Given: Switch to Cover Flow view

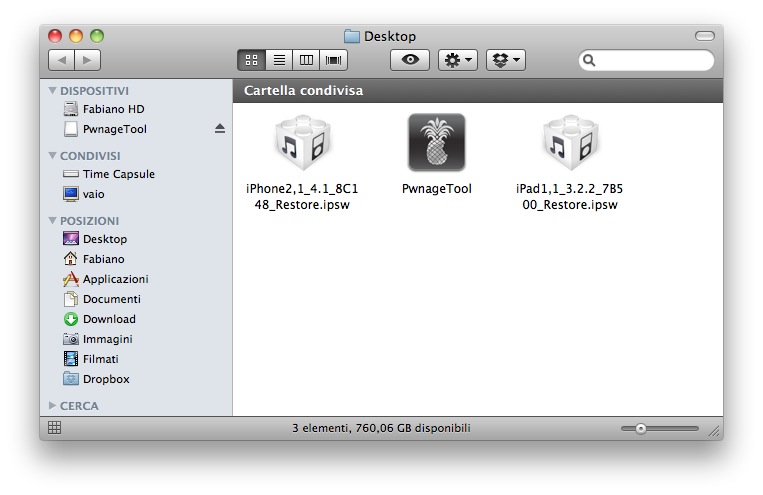Looking at the screenshot, I should 333,60.
